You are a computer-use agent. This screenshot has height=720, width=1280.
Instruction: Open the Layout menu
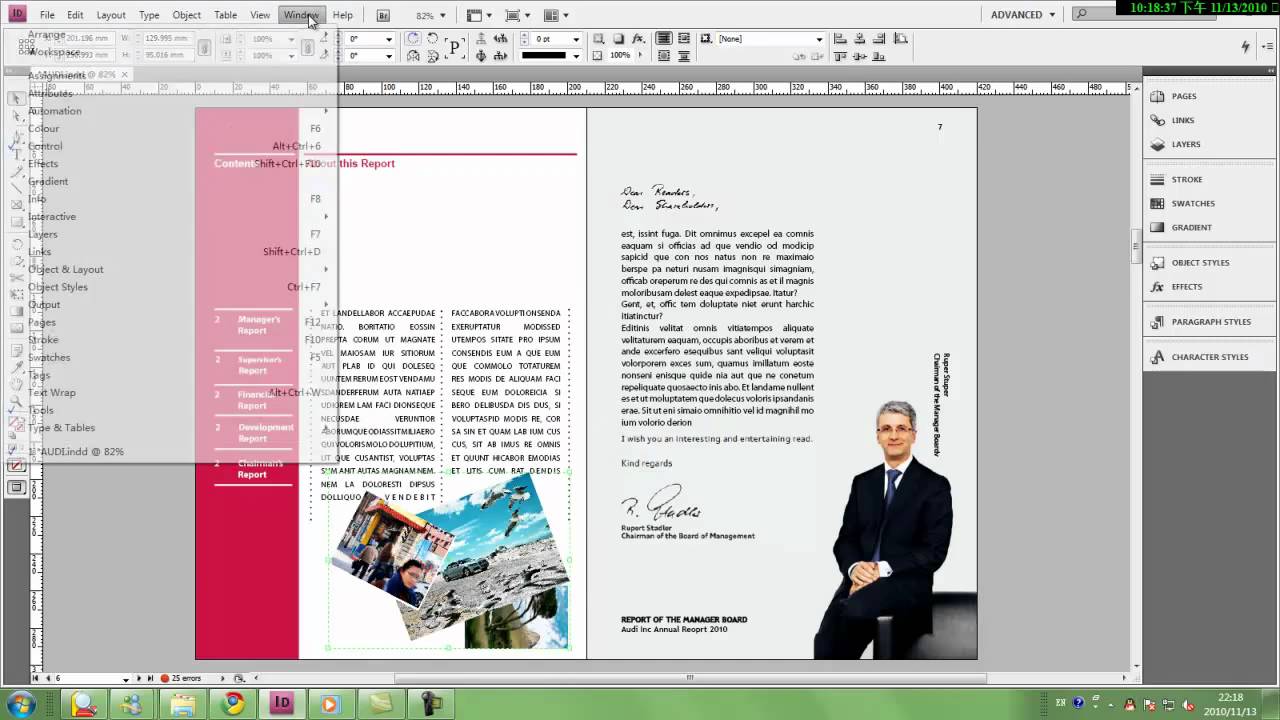(x=111, y=15)
